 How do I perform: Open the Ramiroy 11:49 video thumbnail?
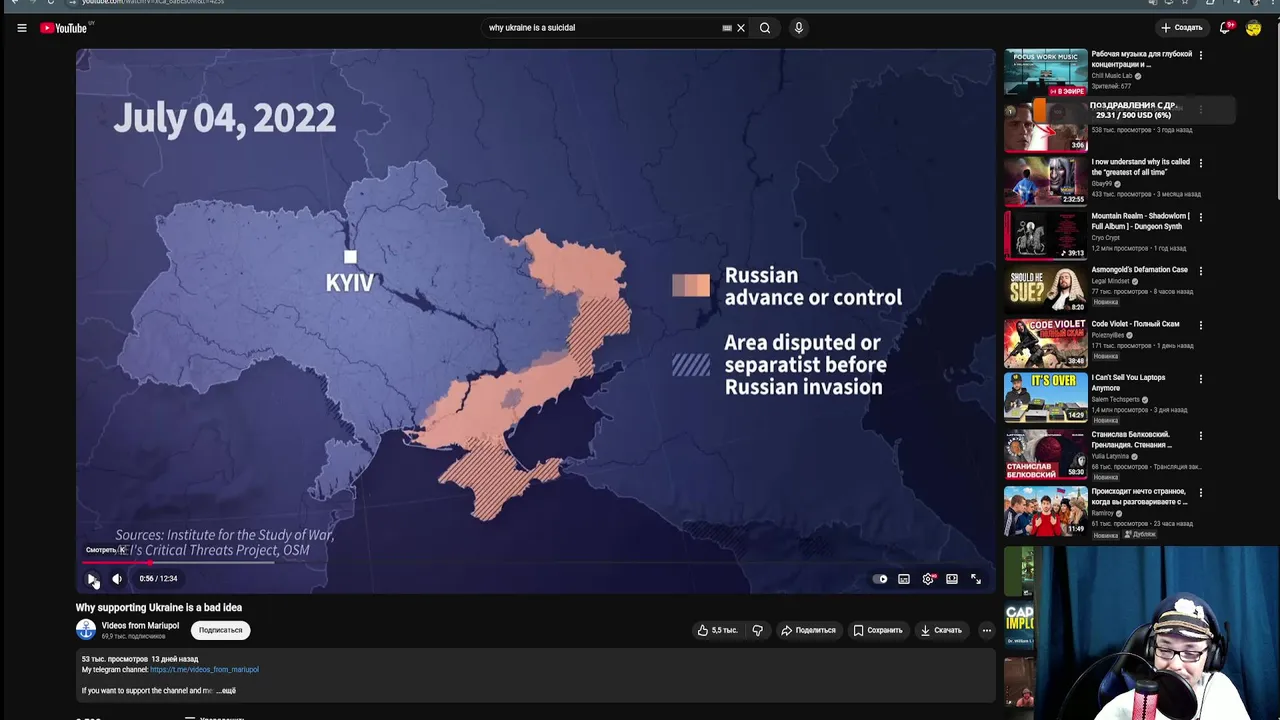[x=1046, y=511]
